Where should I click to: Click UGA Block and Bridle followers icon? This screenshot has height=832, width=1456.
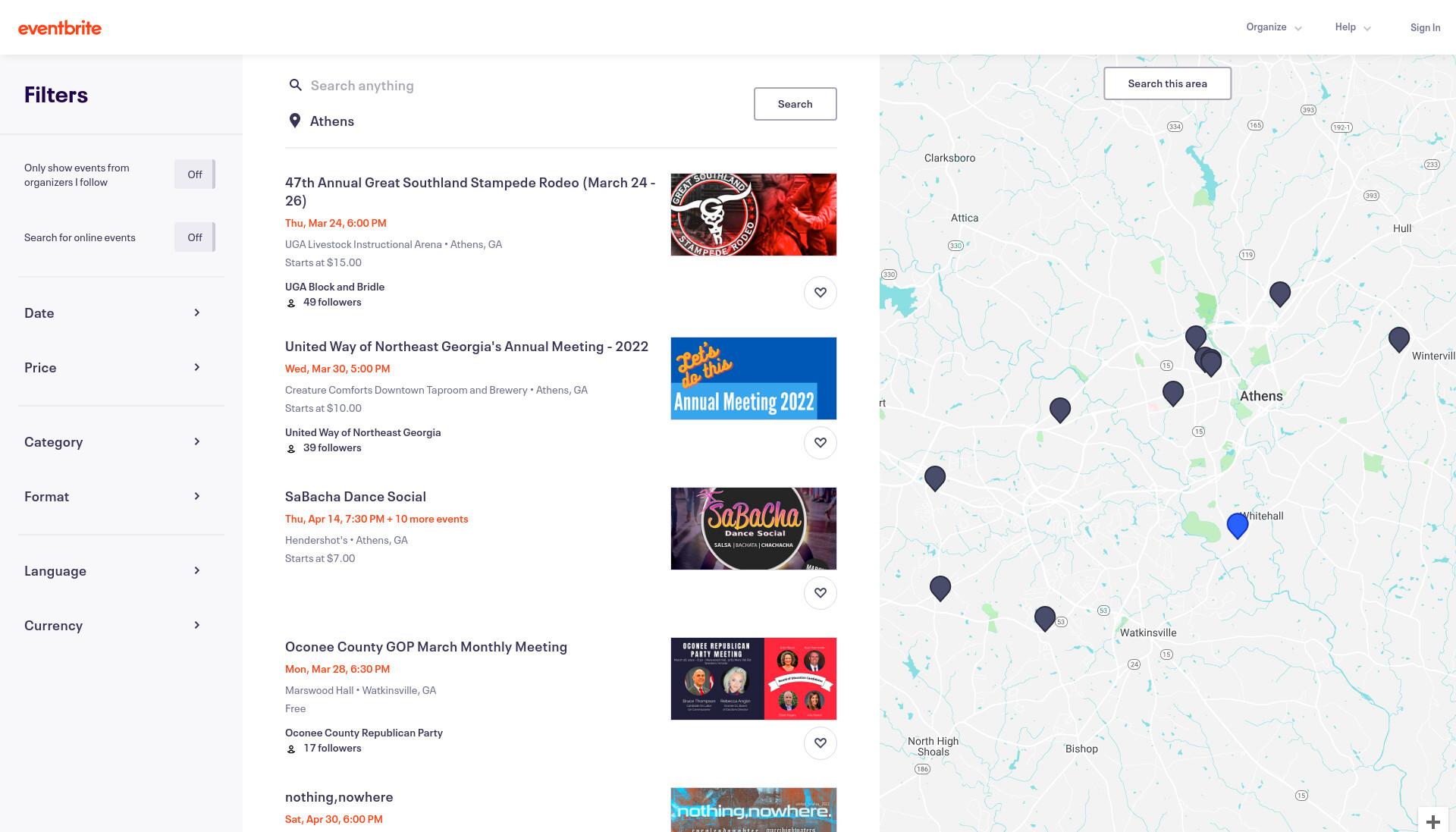pyautogui.click(x=291, y=303)
